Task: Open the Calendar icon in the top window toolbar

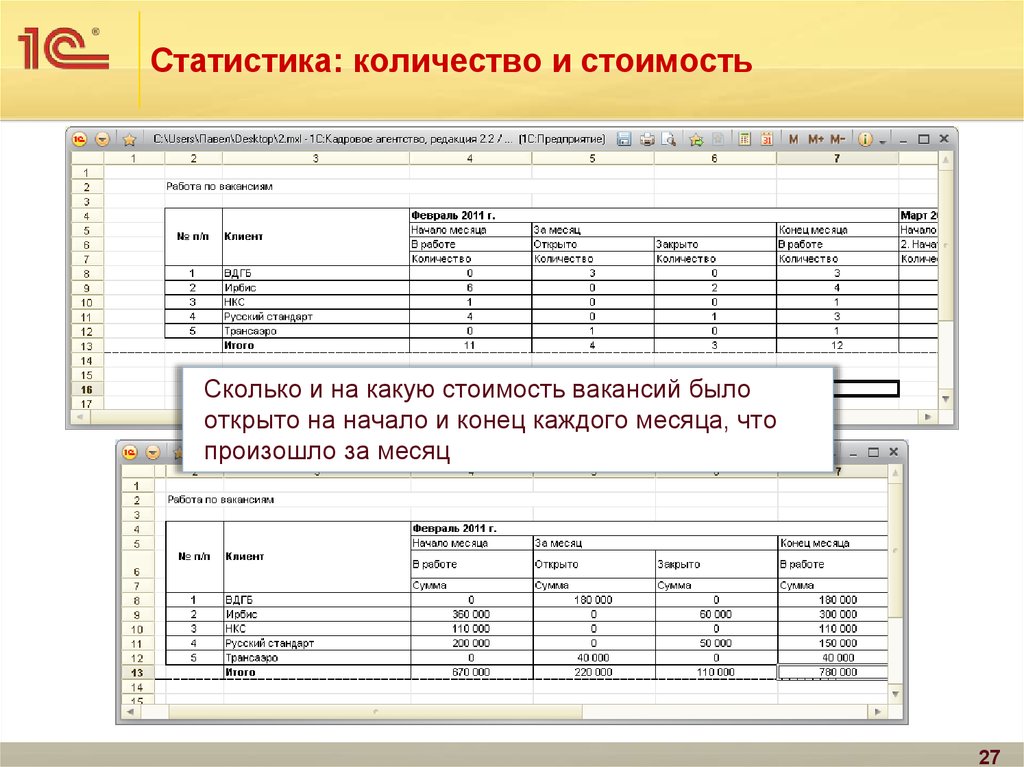Action: pyautogui.click(x=767, y=139)
